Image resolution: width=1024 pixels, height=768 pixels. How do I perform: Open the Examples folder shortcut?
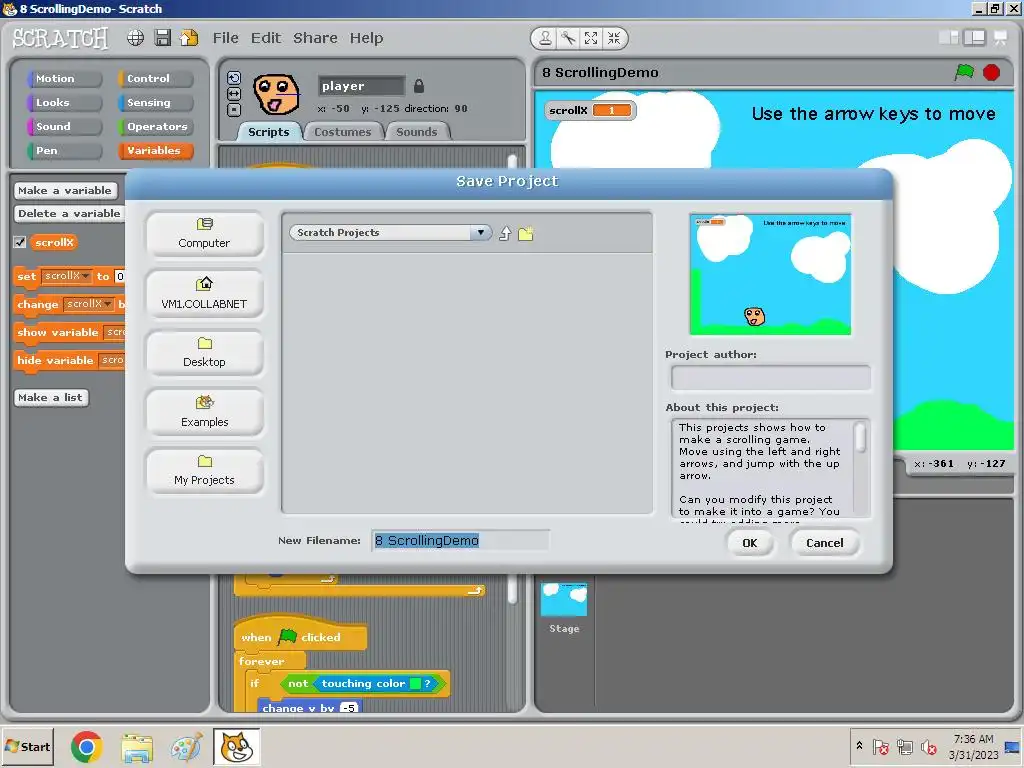(x=204, y=411)
